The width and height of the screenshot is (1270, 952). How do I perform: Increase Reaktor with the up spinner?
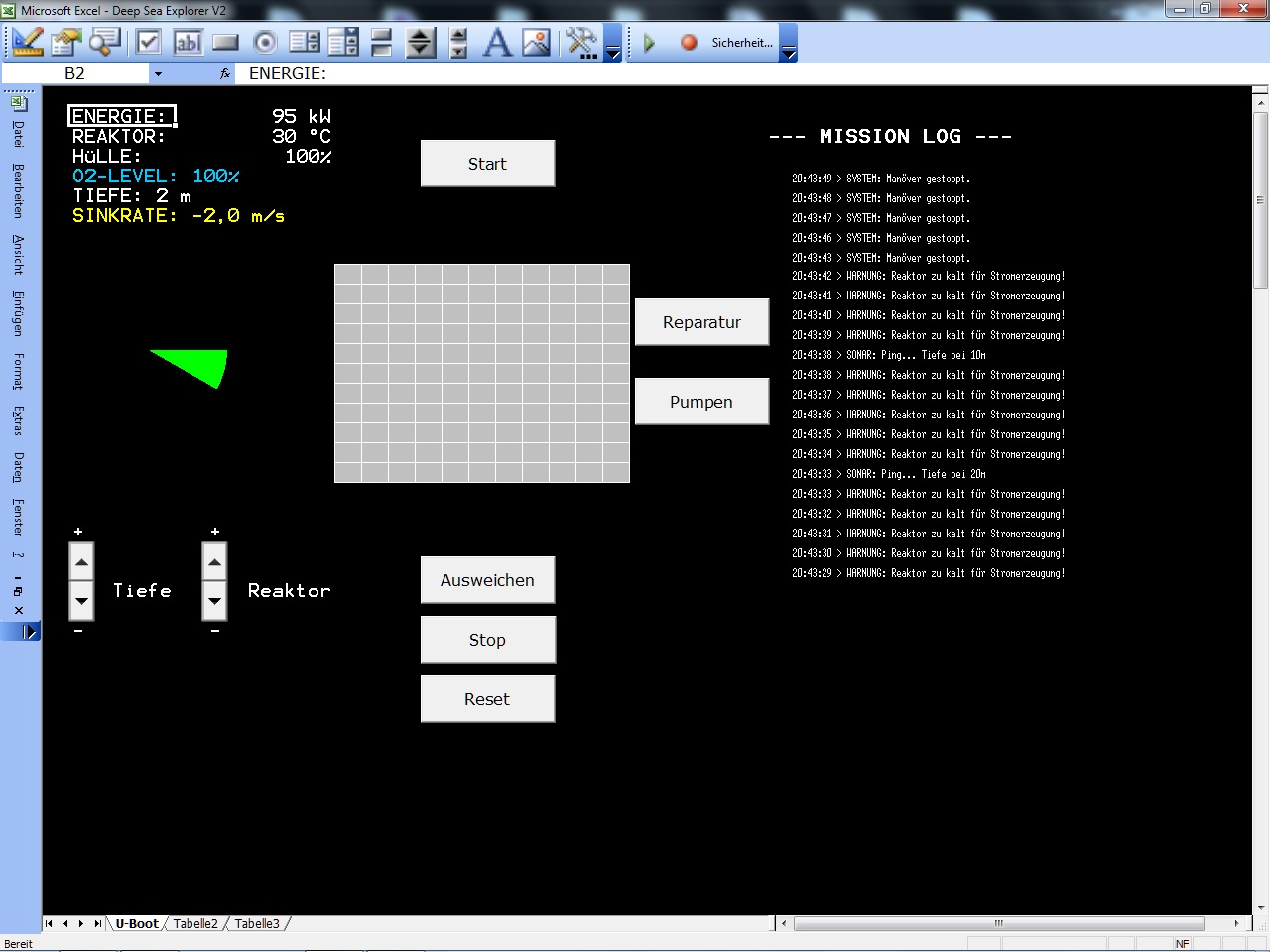pyautogui.click(x=215, y=562)
